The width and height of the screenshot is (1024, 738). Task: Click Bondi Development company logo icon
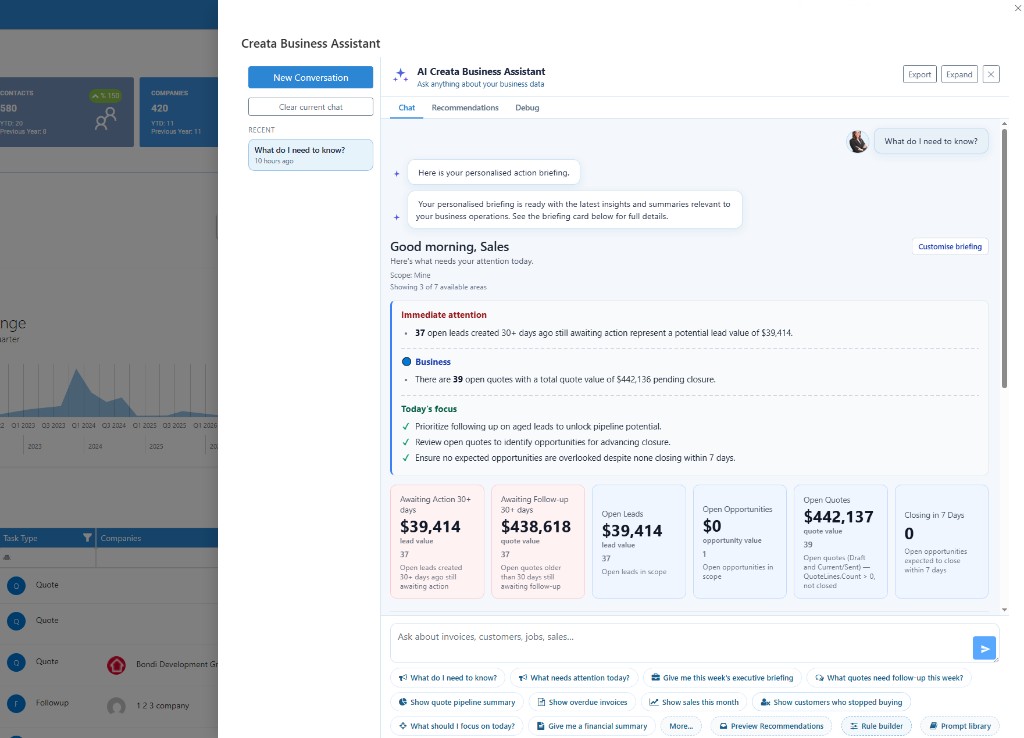(116, 665)
